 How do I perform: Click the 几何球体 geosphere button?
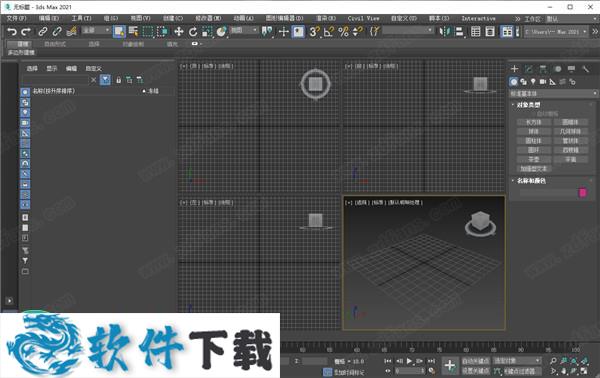pos(570,132)
